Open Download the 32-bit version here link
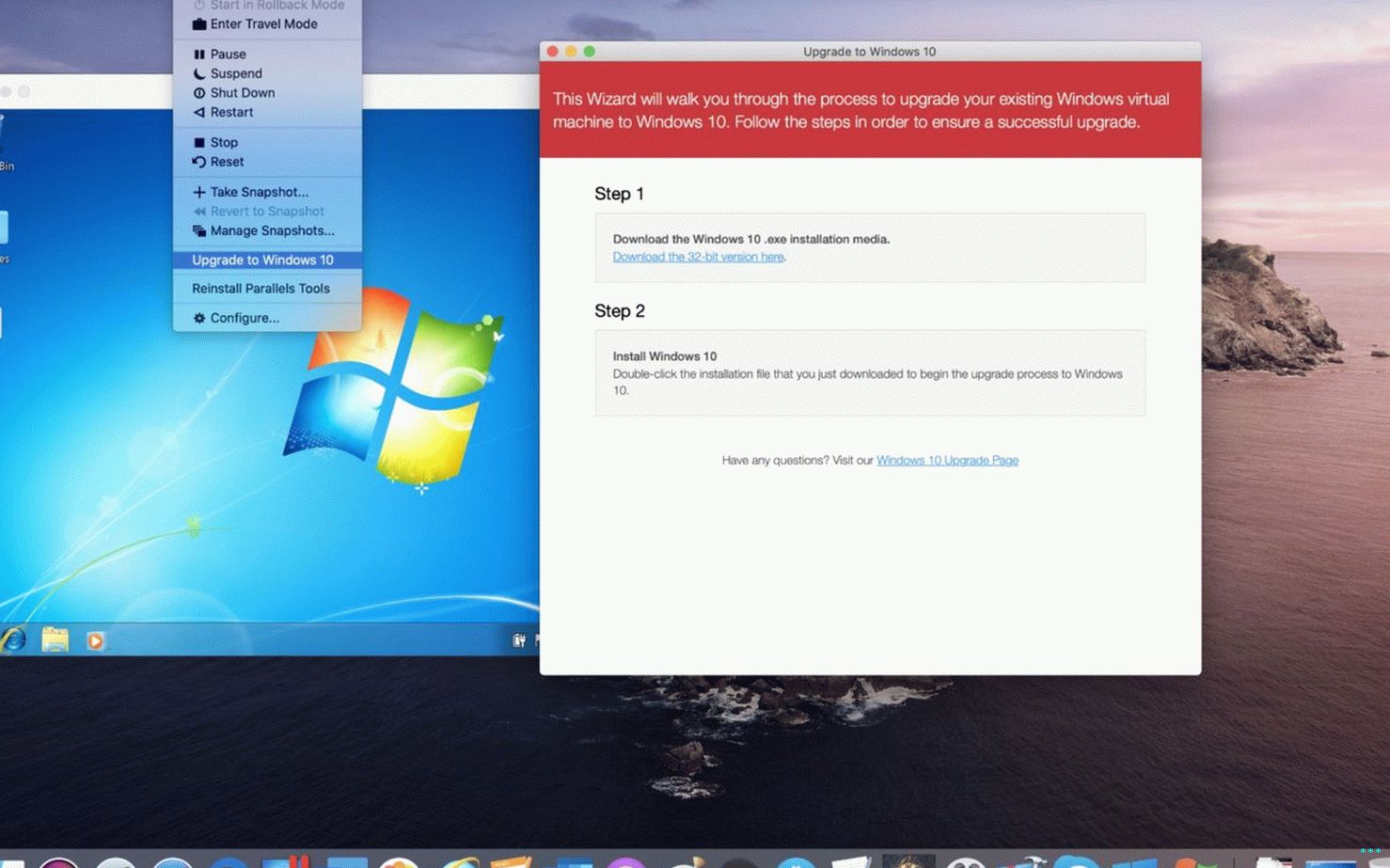This screenshot has width=1390, height=868. tap(698, 257)
